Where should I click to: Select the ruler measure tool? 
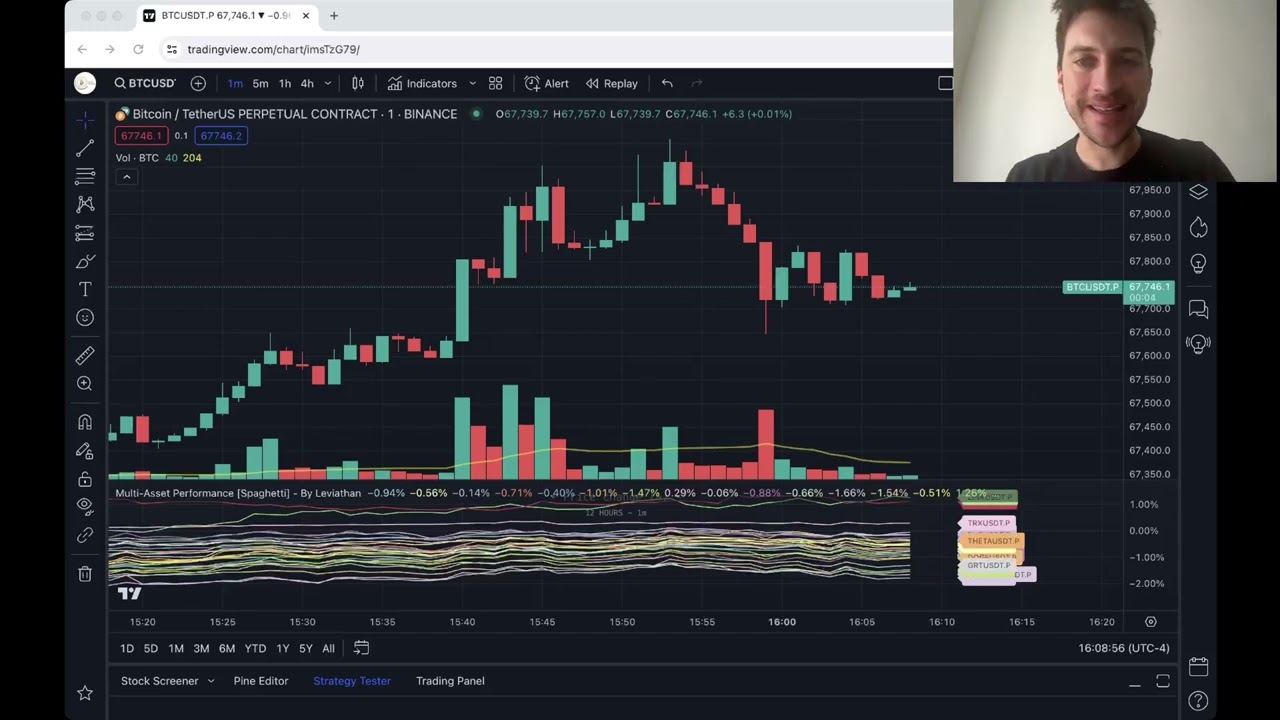pos(85,355)
